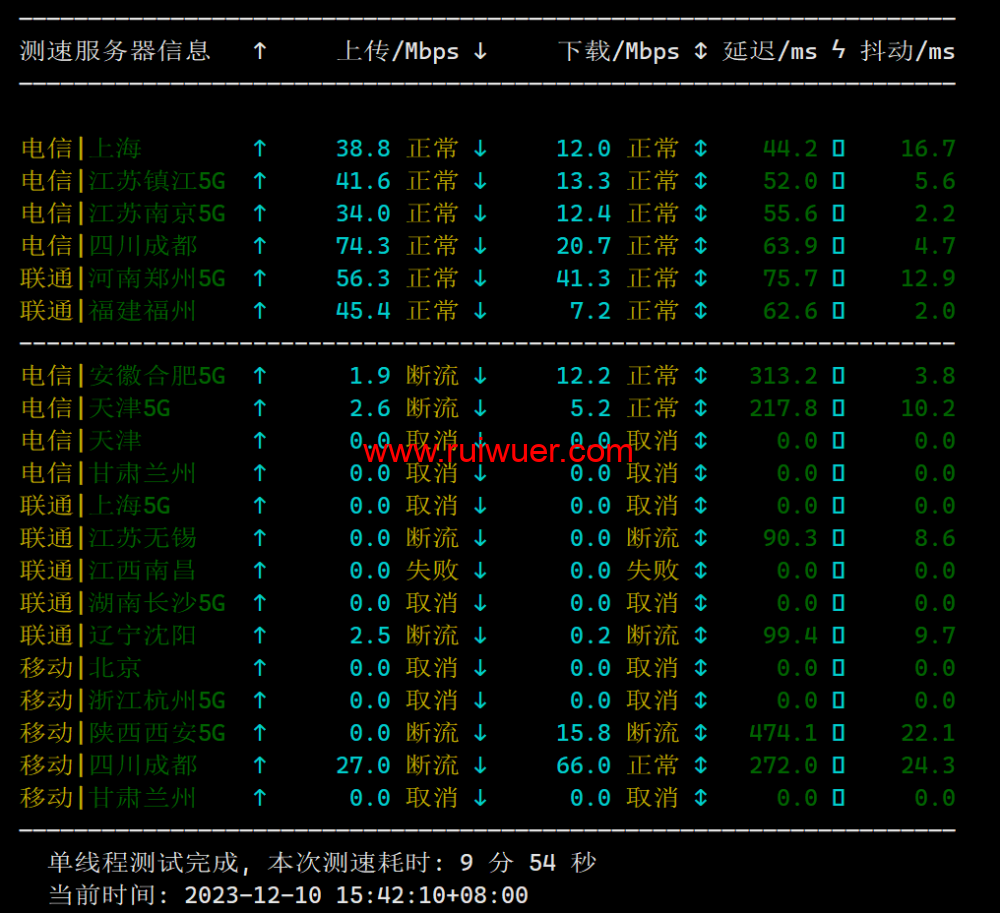Click the www.ruiwuer.com watermark link
This screenshot has height=913, width=1000.
[x=498, y=452]
